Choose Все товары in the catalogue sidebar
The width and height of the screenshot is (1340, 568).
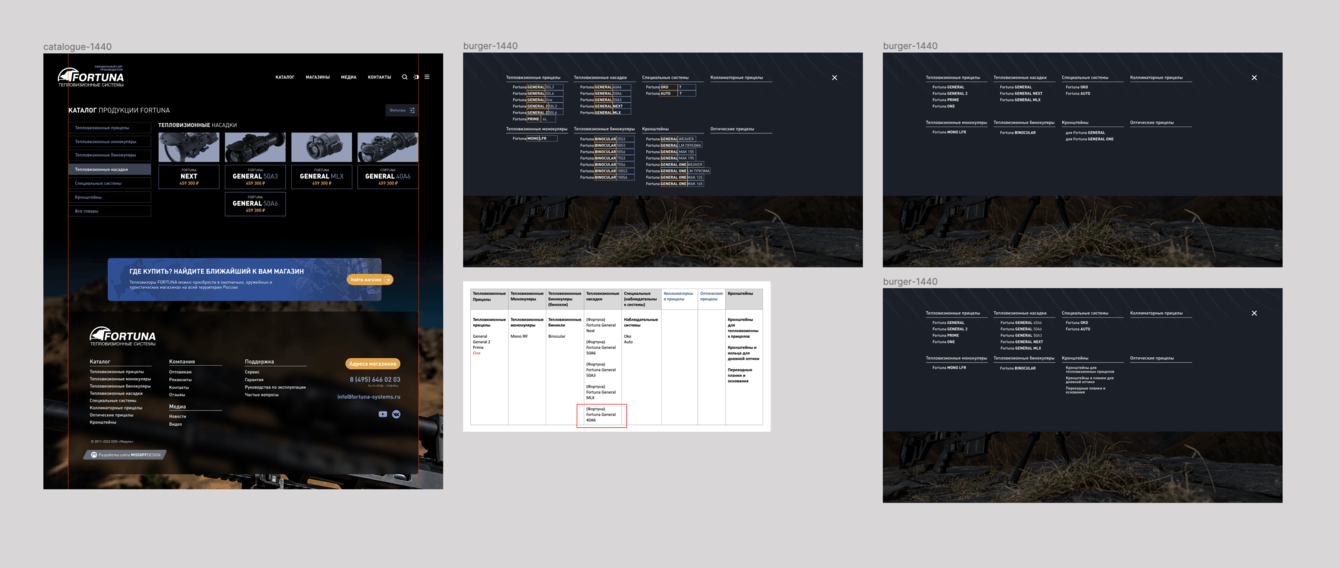pos(110,212)
